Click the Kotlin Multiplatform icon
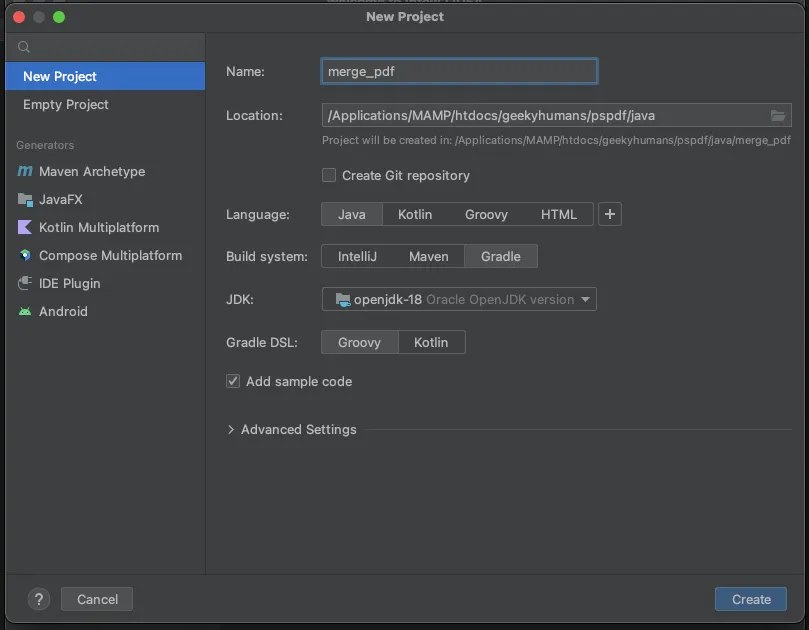Image resolution: width=809 pixels, height=630 pixels. point(25,228)
